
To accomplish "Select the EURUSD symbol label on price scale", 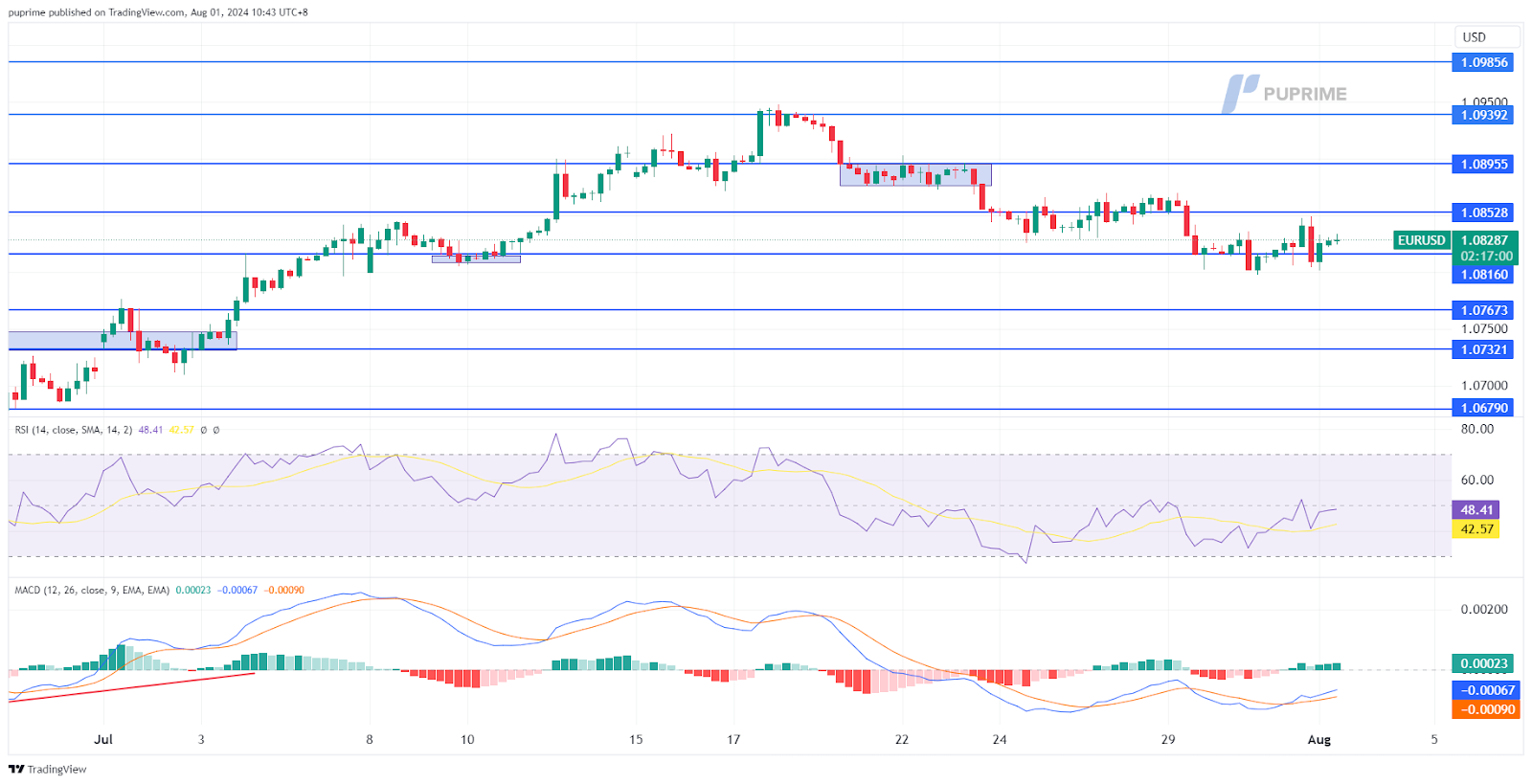I will [1422, 240].
